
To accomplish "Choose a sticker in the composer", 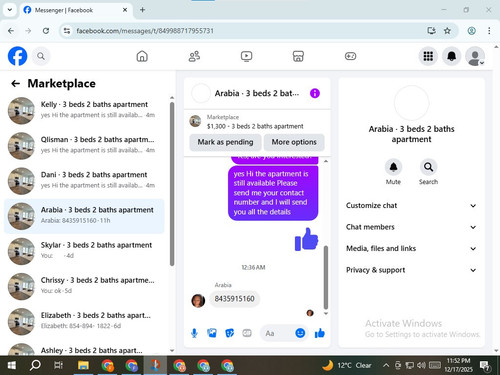I will pos(229,333).
